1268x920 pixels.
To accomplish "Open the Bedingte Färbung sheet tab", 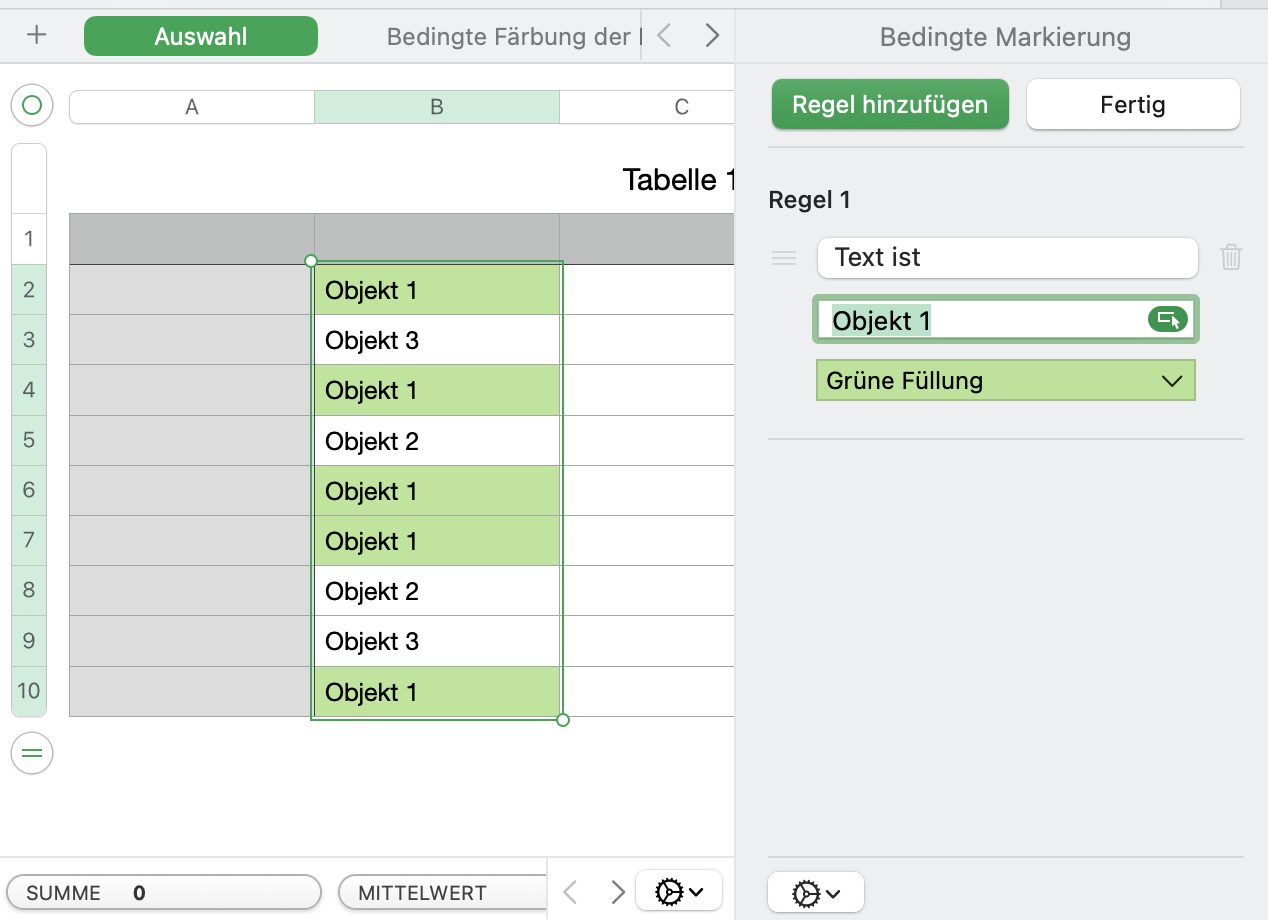I will coord(508,37).
